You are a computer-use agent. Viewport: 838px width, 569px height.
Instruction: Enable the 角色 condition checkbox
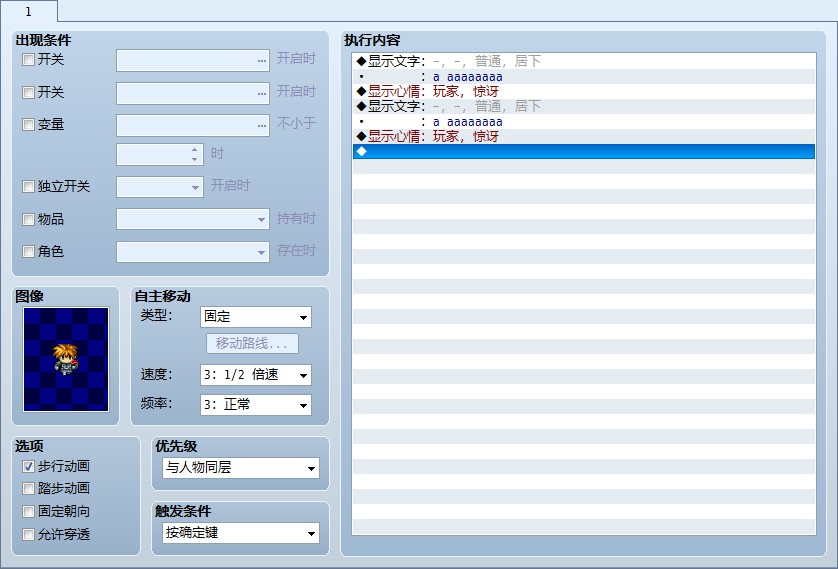28,251
